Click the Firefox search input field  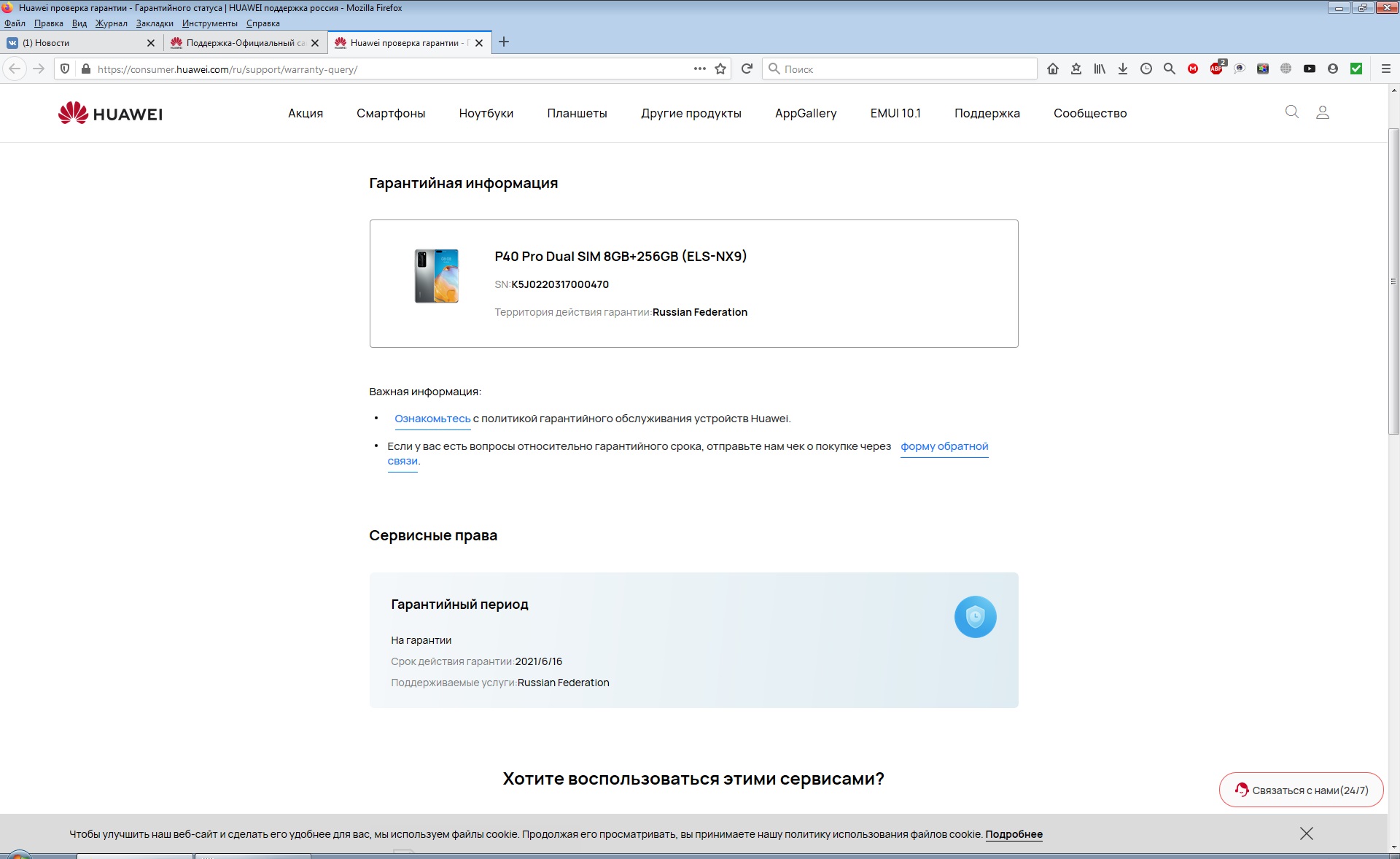coord(904,69)
